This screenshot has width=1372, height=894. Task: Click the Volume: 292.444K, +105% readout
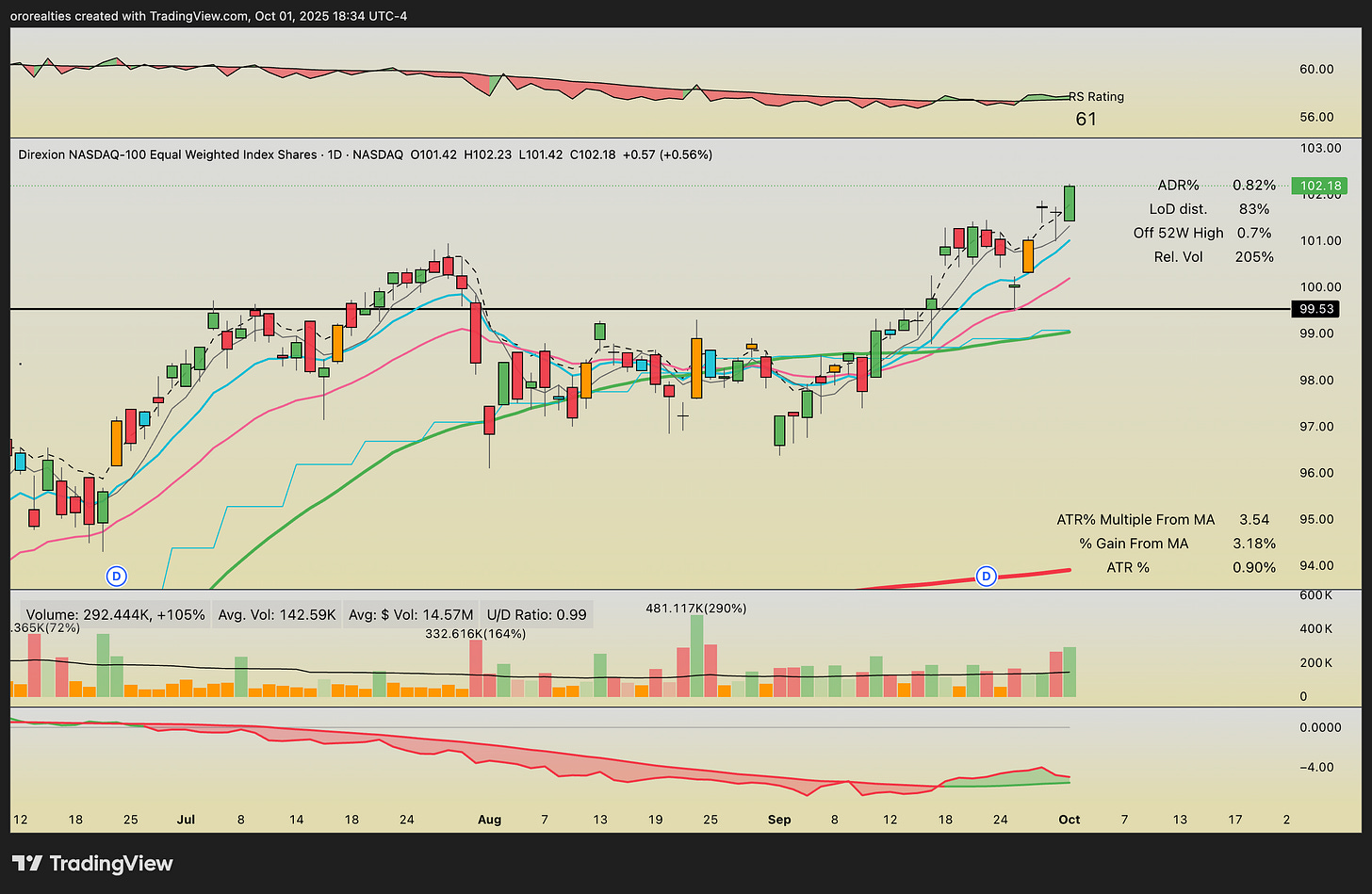click(x=115, y=614)
